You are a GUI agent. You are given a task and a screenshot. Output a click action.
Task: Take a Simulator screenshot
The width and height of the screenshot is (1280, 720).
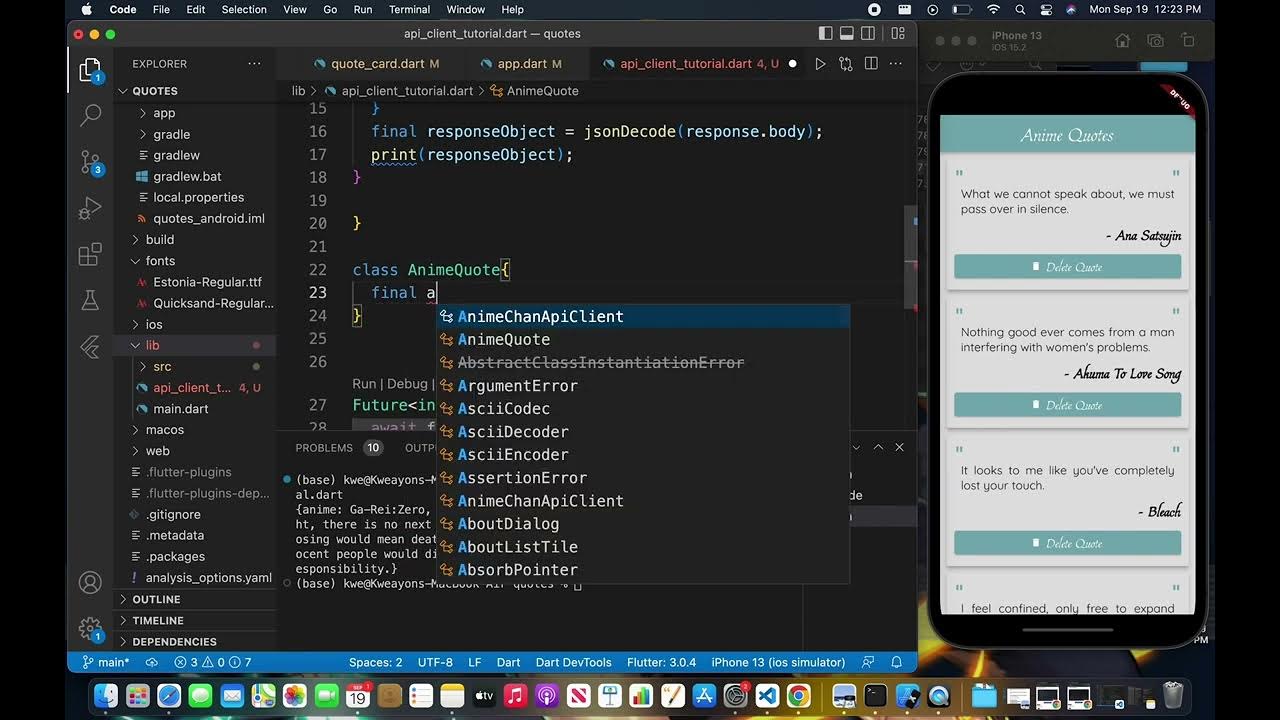coord(1155,41)
